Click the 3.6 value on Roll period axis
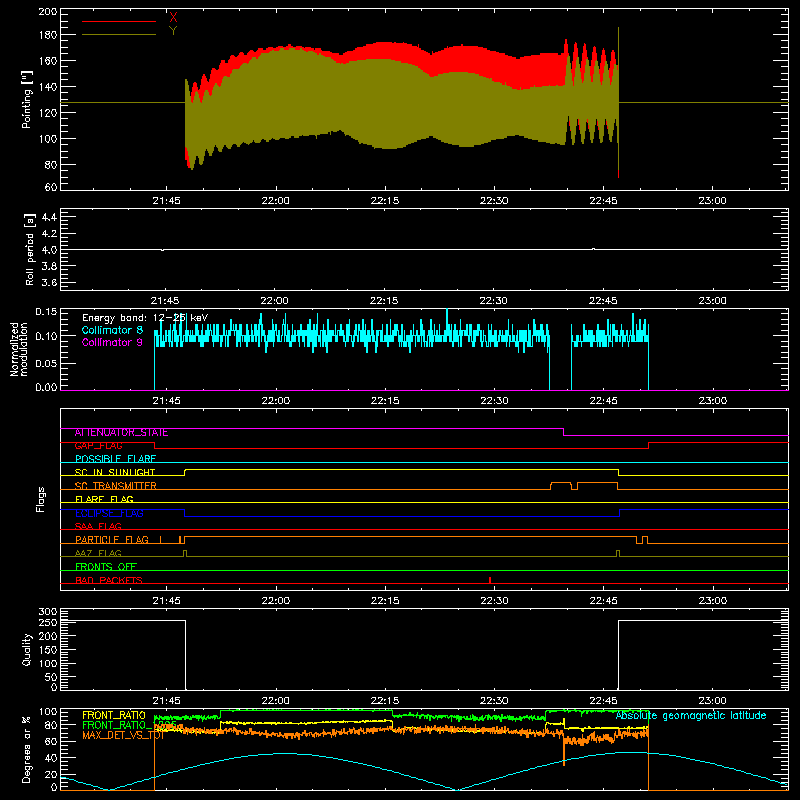 (49, 283)
